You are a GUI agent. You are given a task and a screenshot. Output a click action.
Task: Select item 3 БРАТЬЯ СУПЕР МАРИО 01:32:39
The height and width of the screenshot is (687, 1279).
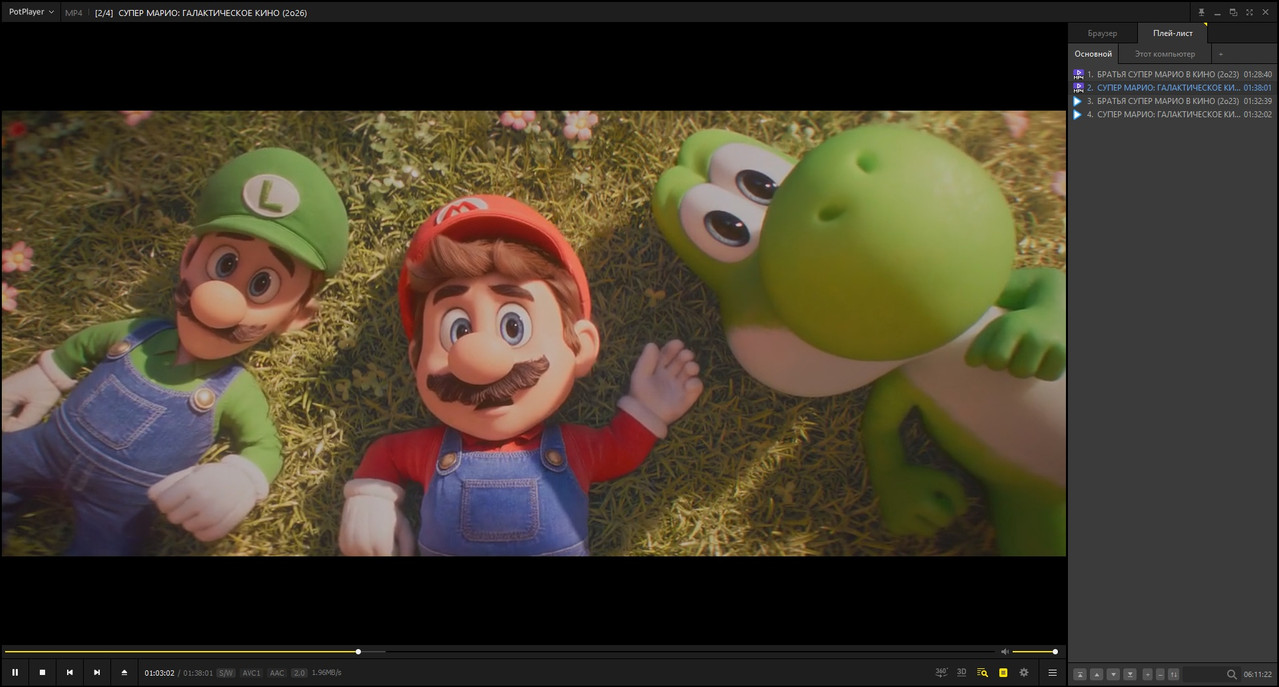click(1172, 101)
